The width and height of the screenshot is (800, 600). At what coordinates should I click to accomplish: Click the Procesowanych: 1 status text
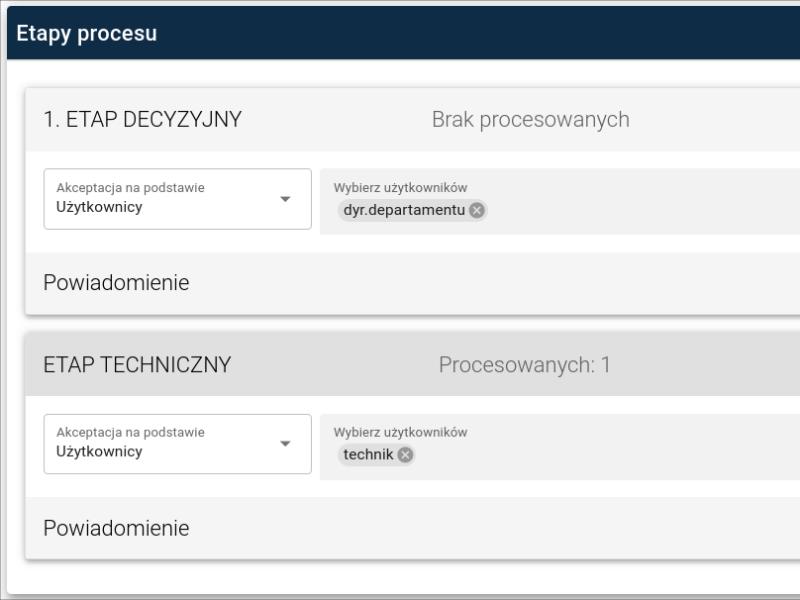524,365
